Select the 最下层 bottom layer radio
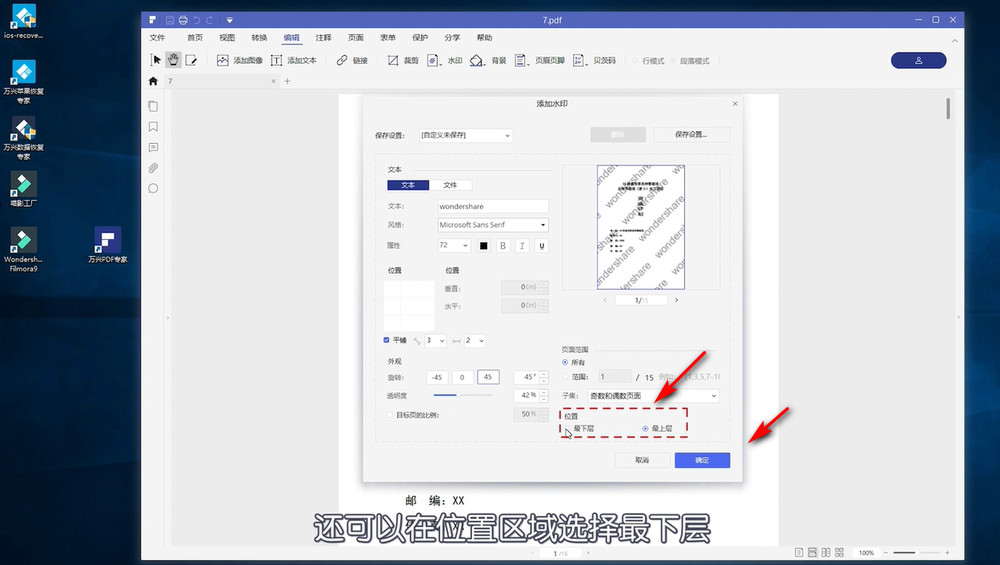 click(x=567, y=429)
